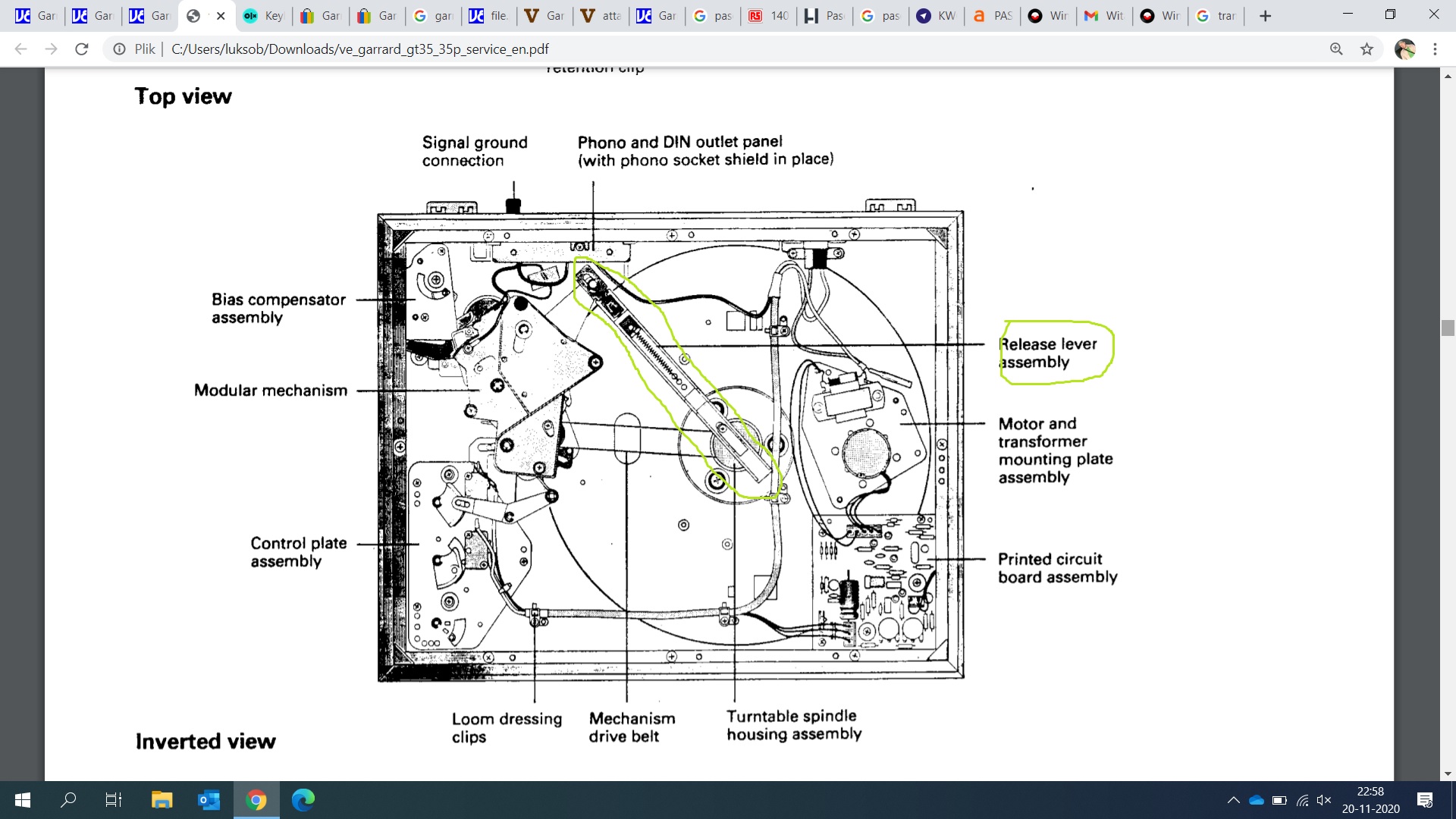Image resolution: width=1456 pixels, height=819 pixels.
Task: Click scrollbar down arrow
Action: point(1448,773)
